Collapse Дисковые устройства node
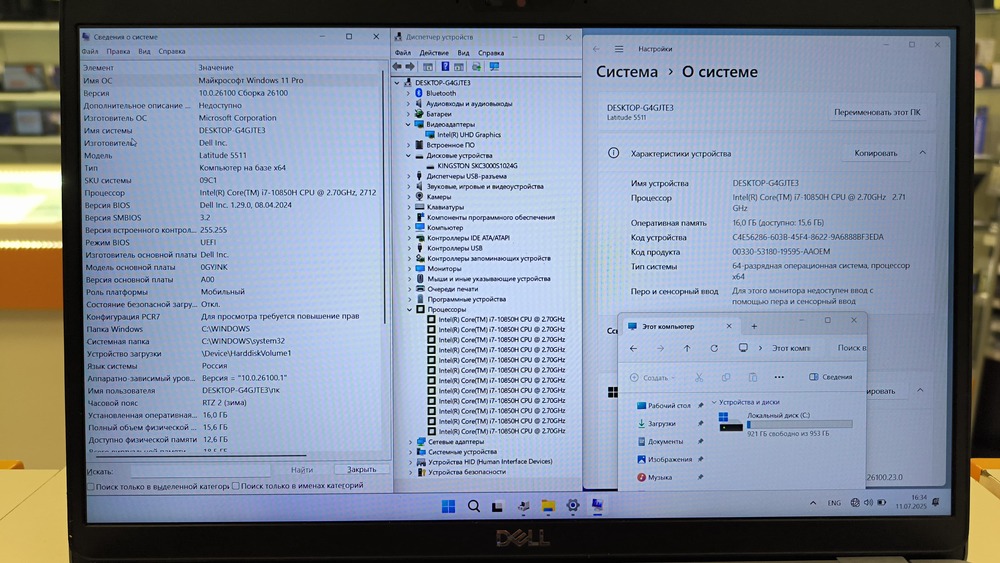 [x=409, y=156]
